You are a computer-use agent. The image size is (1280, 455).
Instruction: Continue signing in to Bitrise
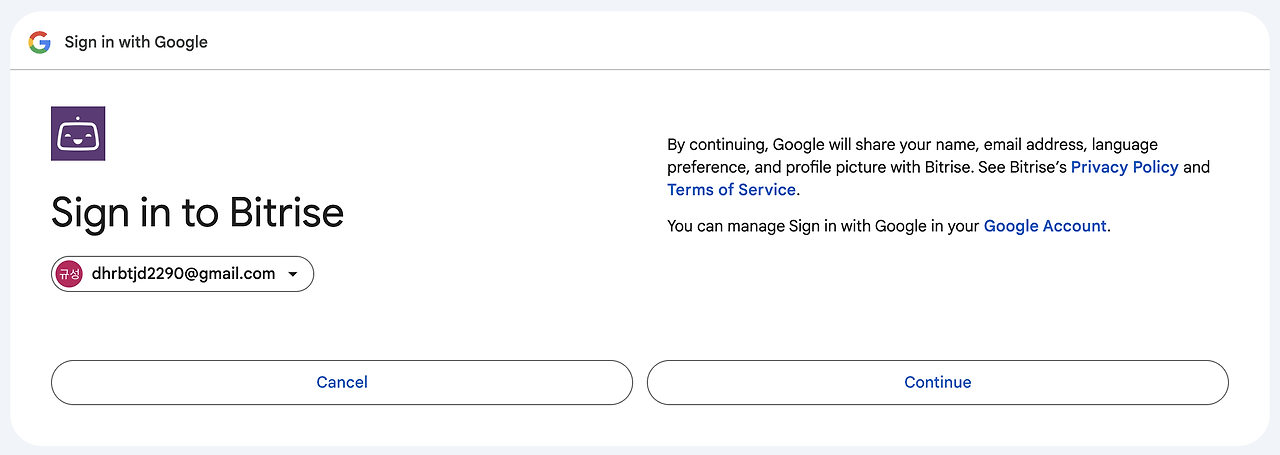(x=938, y=382)
